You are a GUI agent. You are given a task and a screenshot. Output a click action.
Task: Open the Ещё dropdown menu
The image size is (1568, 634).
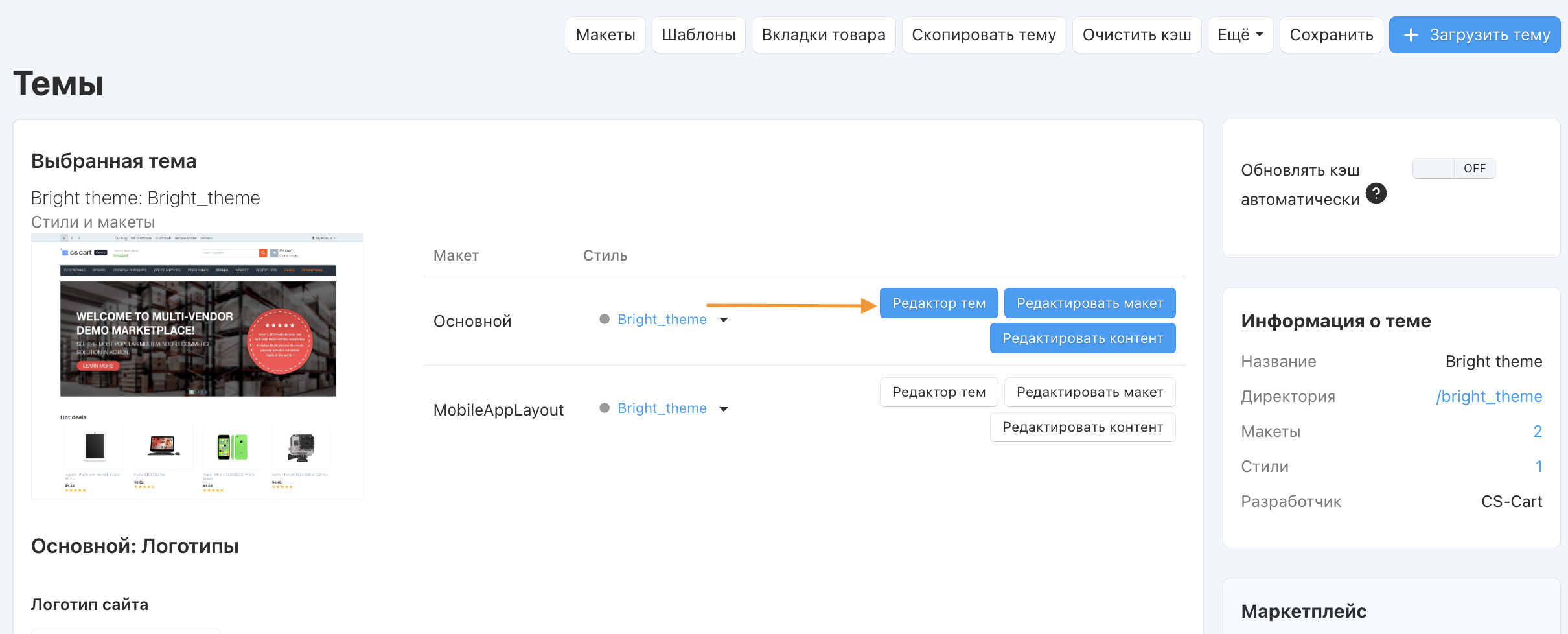1240,35
